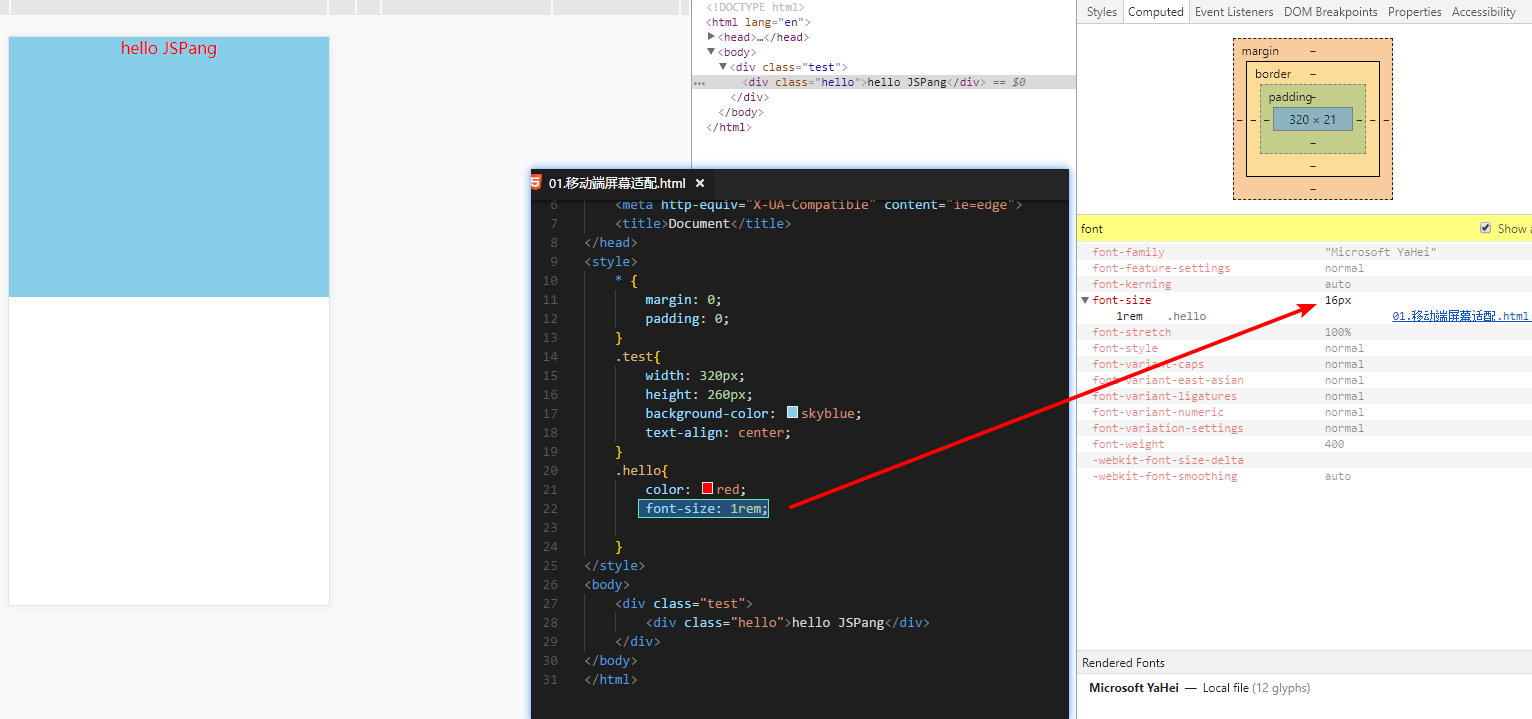Open the 01.移动端屏幕适配.html source link
Image resolution: width=1532 pixels, height=719 pixels.
pyautogui.click(x=1461, y=316)
